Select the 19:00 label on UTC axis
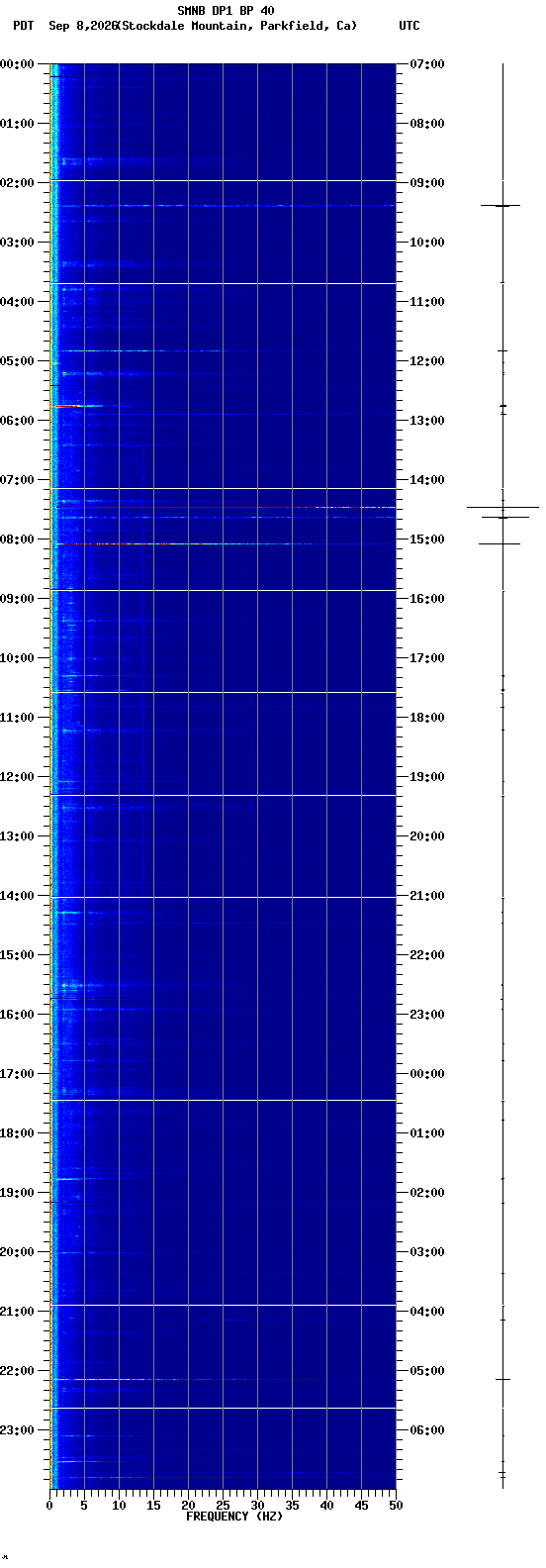546x1568 pixels. (x=427, y=777)
